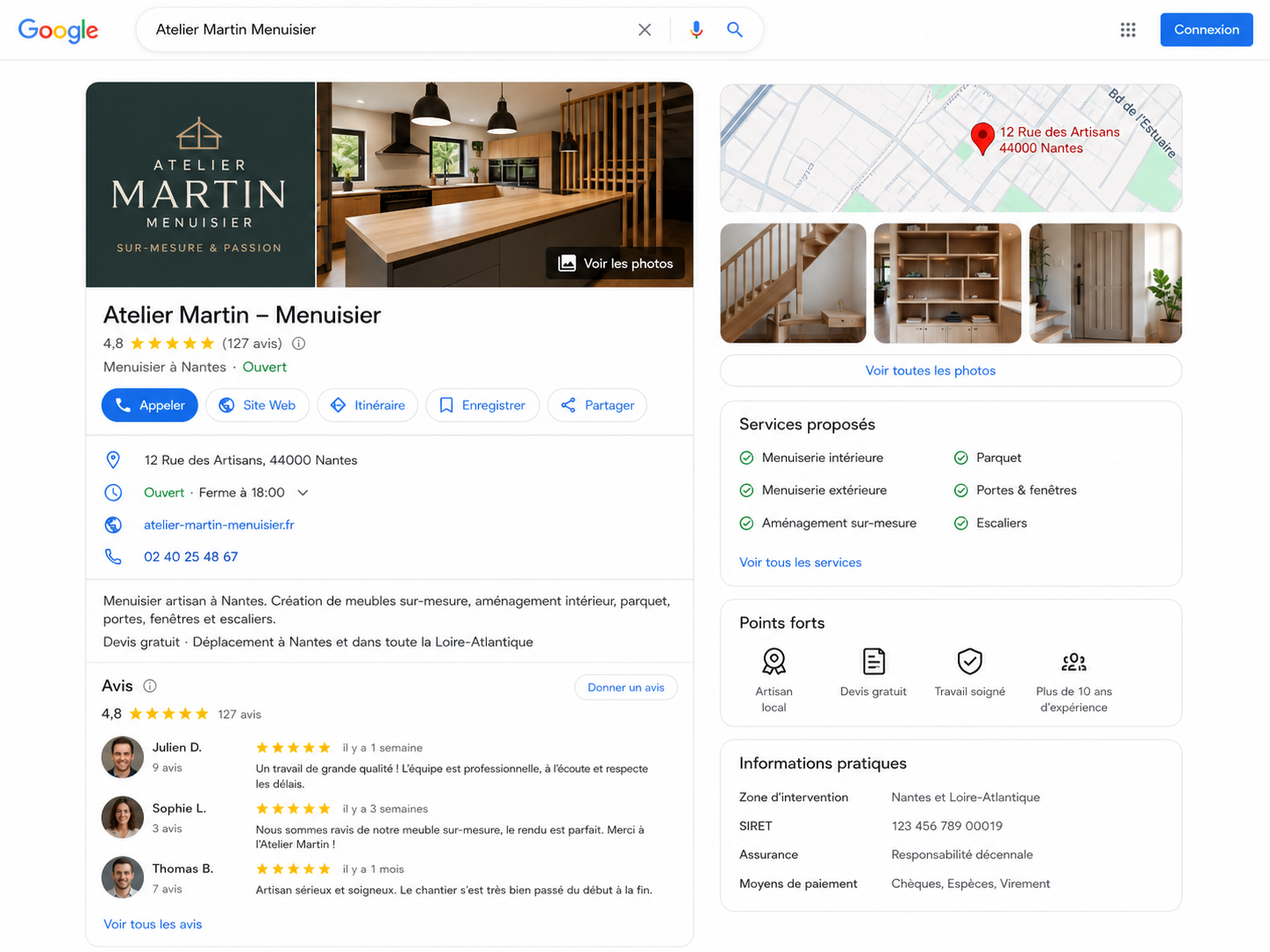The image size is (1270, 952).
Task: Click the red map pin marker
Action: click(x=982, y=139)
